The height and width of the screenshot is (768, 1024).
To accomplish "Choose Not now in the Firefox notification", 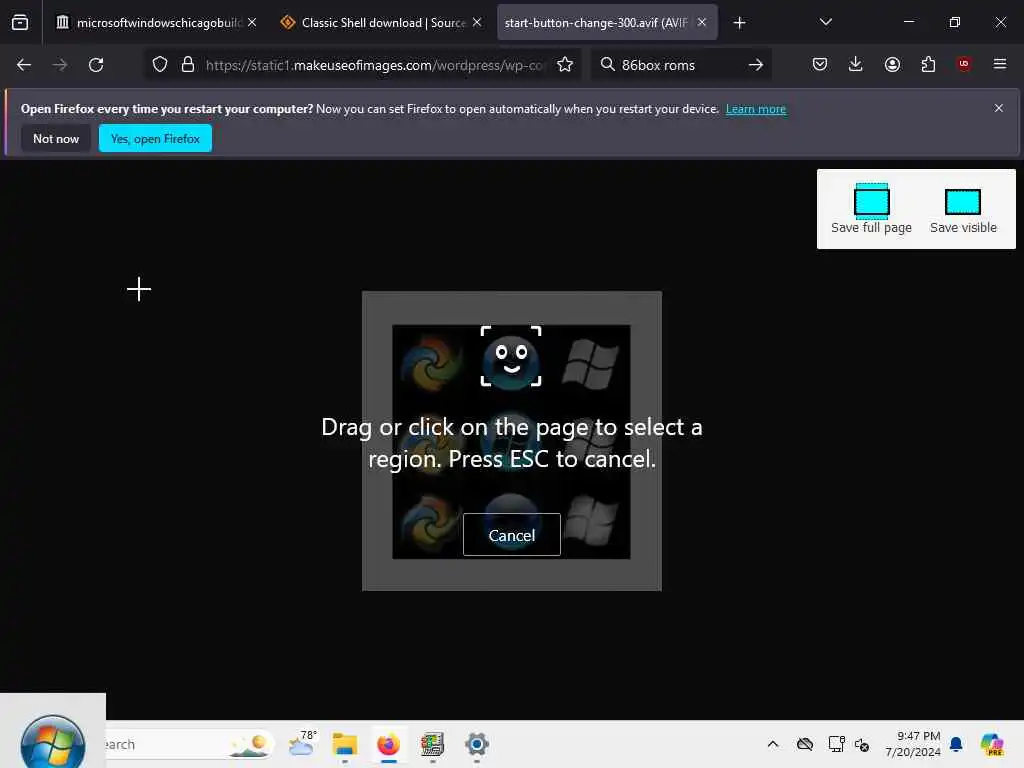I will tap(56, 138).
